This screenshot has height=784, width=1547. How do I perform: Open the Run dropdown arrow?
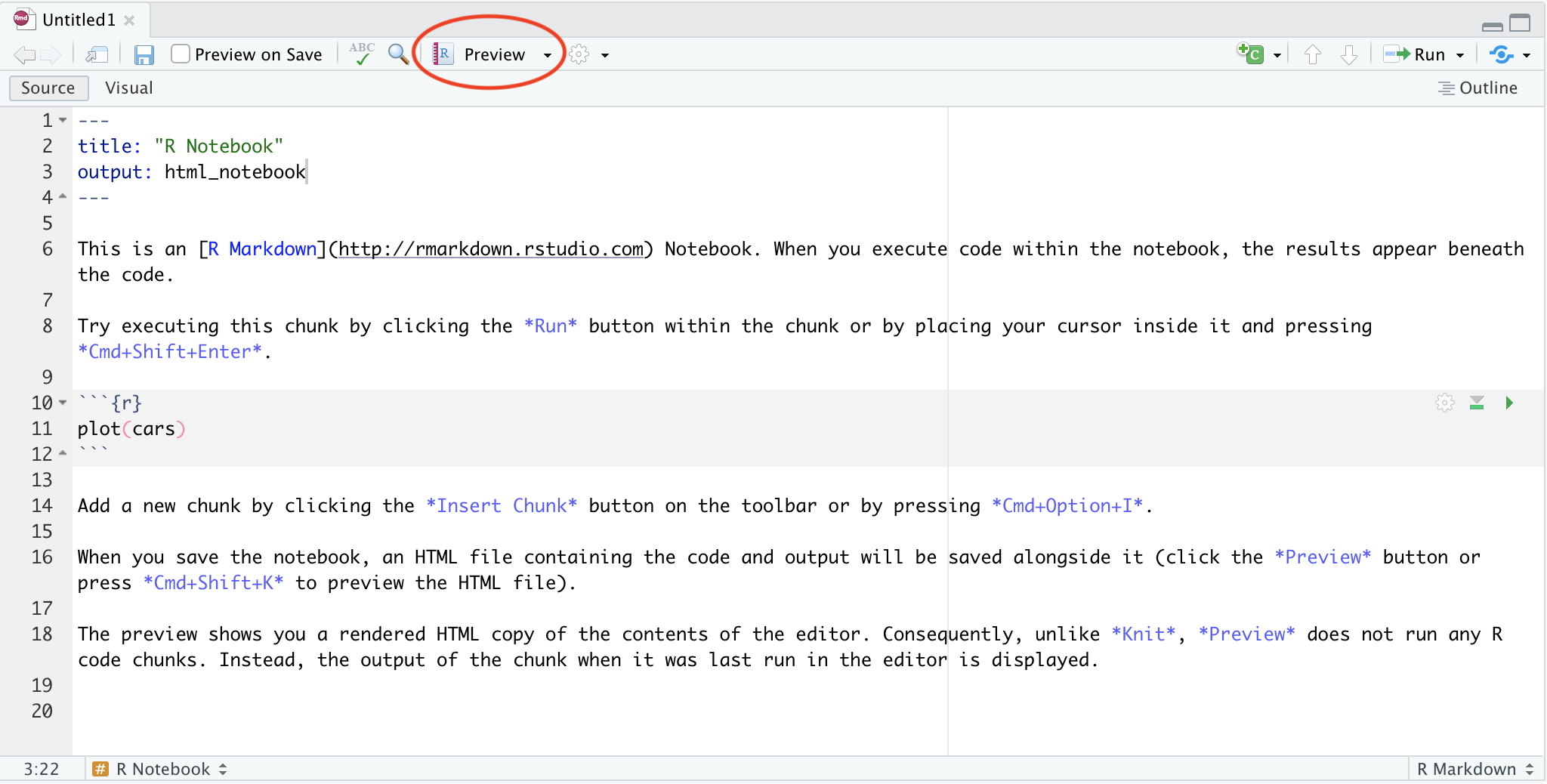[1460, 55]
